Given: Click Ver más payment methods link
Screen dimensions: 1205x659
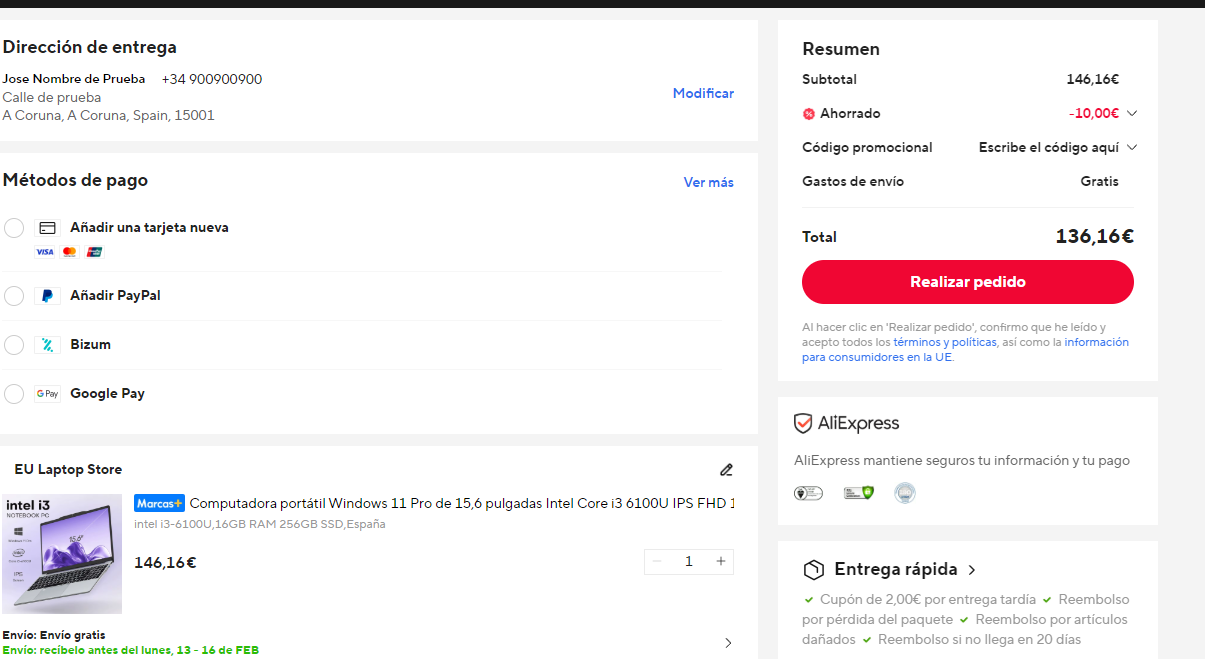Looking at the screenshot, I should coord(709,182).
